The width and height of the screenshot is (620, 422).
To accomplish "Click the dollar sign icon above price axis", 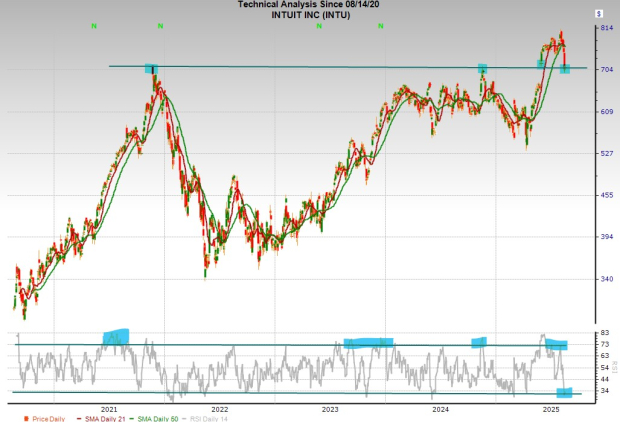I will point(598,14).
